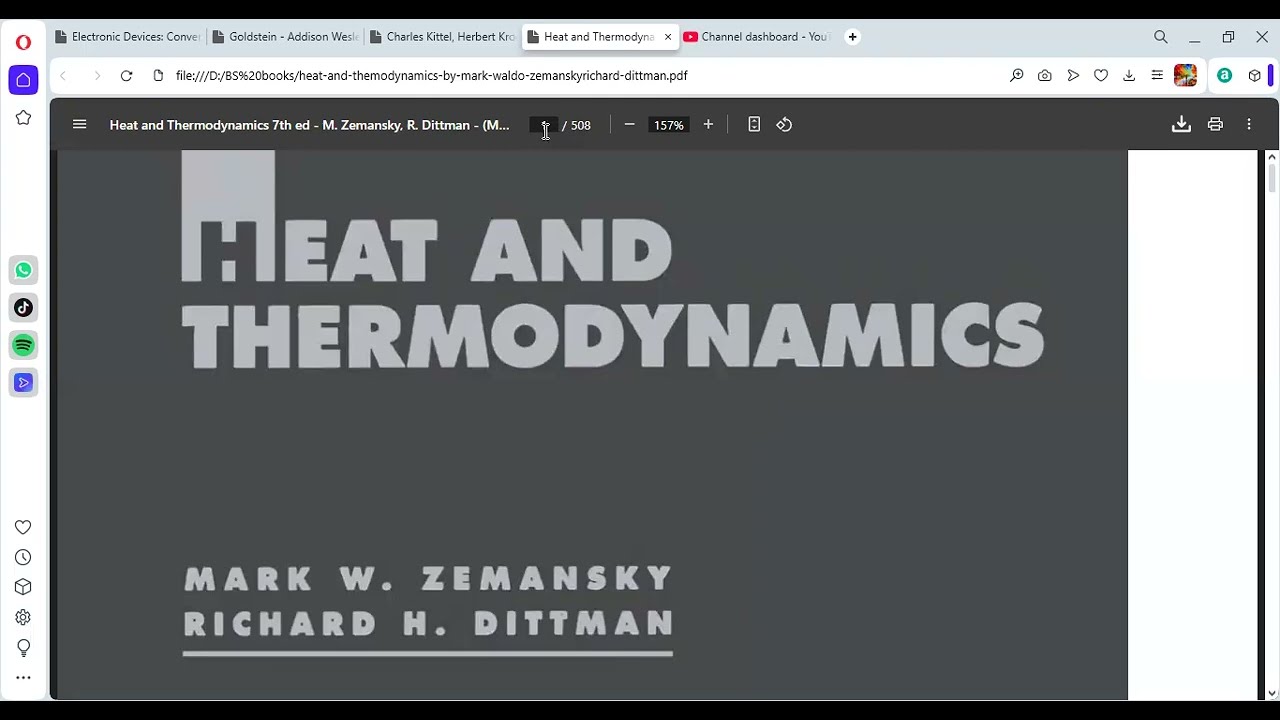
Task: Open browser downloads arrow in address bar
Action: [1129, 76]
